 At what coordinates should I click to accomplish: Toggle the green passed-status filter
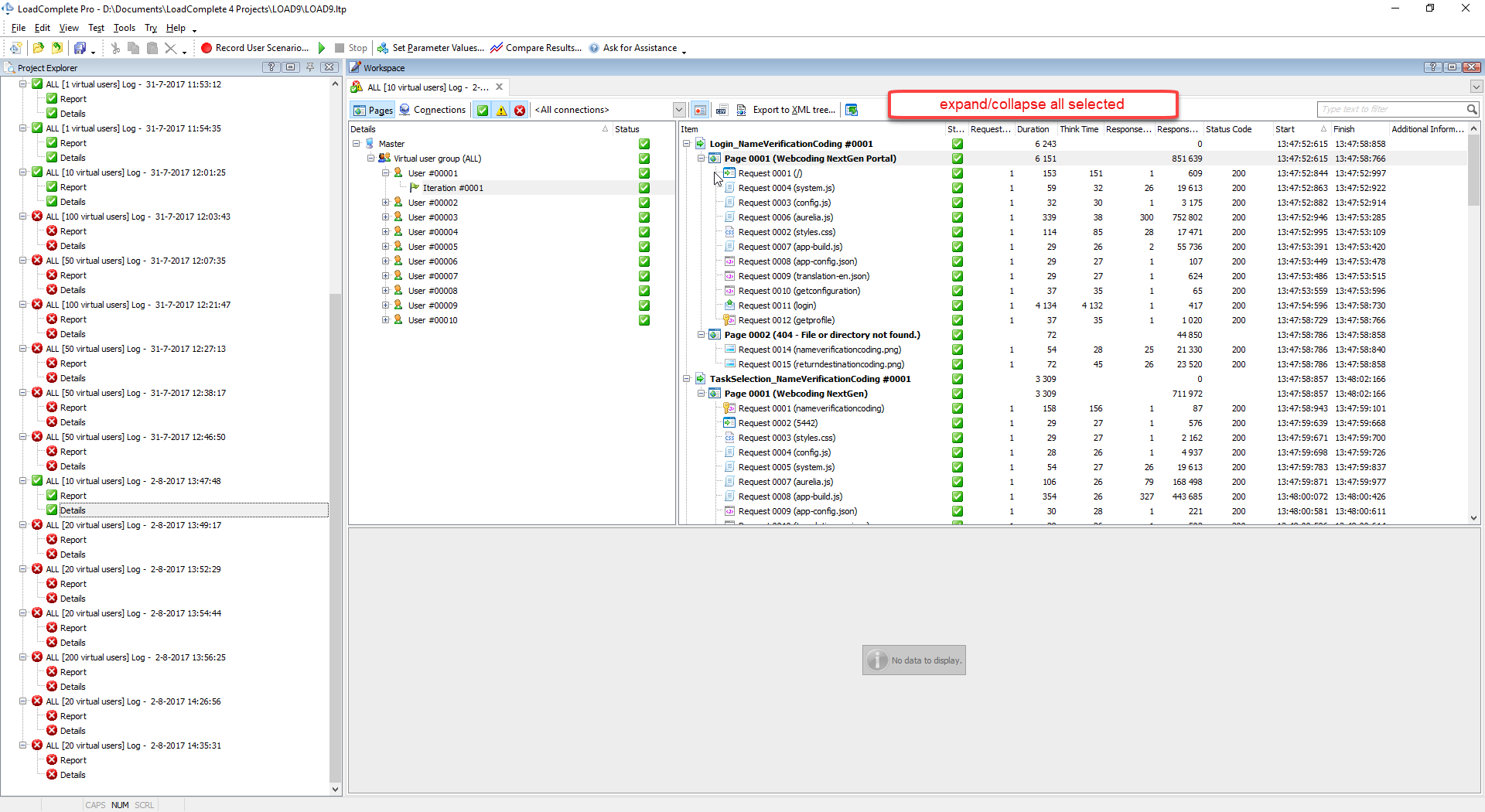point(483,110)
